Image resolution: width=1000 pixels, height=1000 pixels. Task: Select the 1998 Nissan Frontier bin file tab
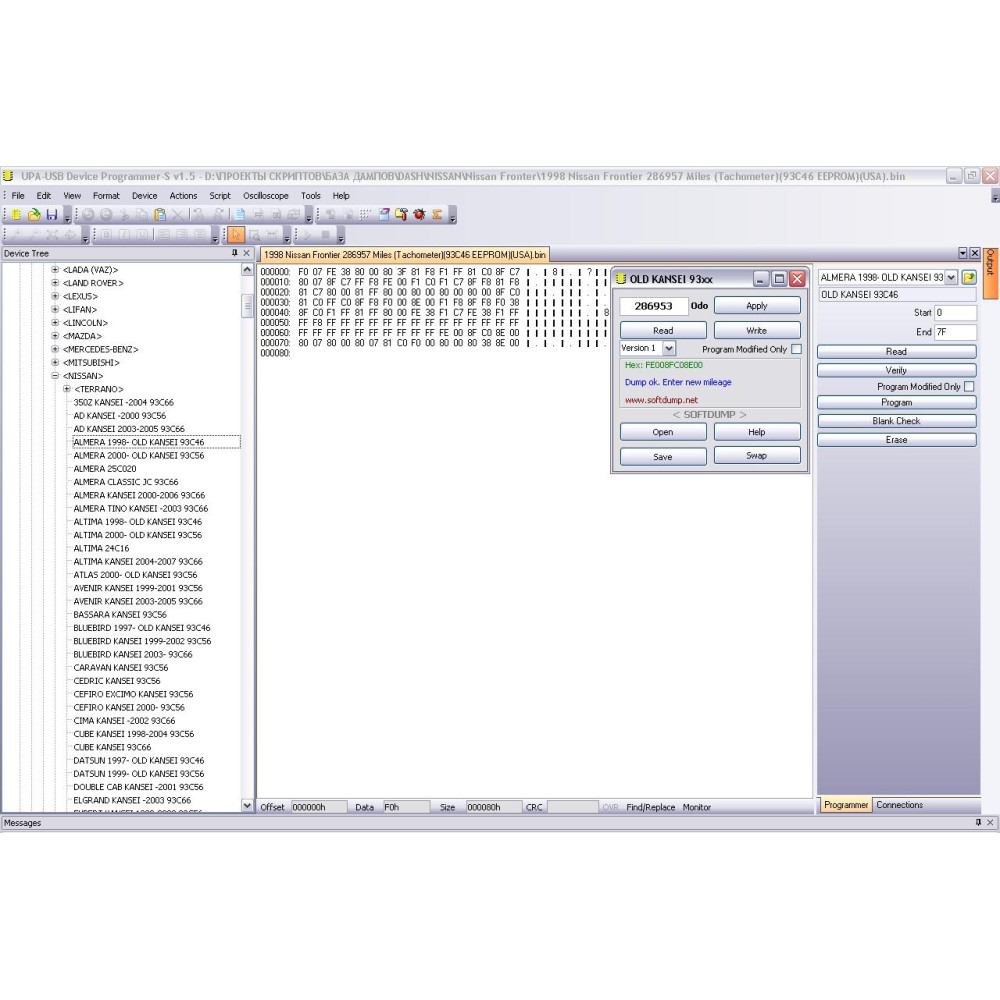tap(405, 254)
